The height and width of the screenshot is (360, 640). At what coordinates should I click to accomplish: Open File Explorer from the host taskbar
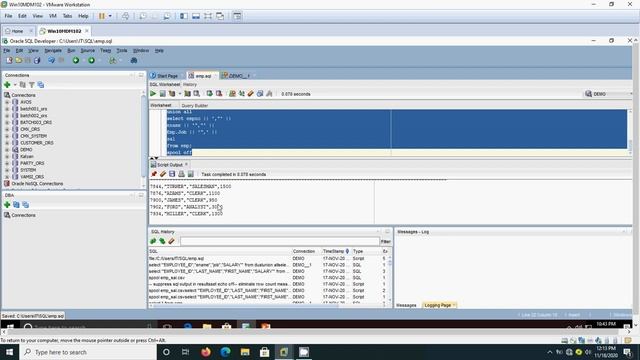pyautogui.click(x=245, y=352)
